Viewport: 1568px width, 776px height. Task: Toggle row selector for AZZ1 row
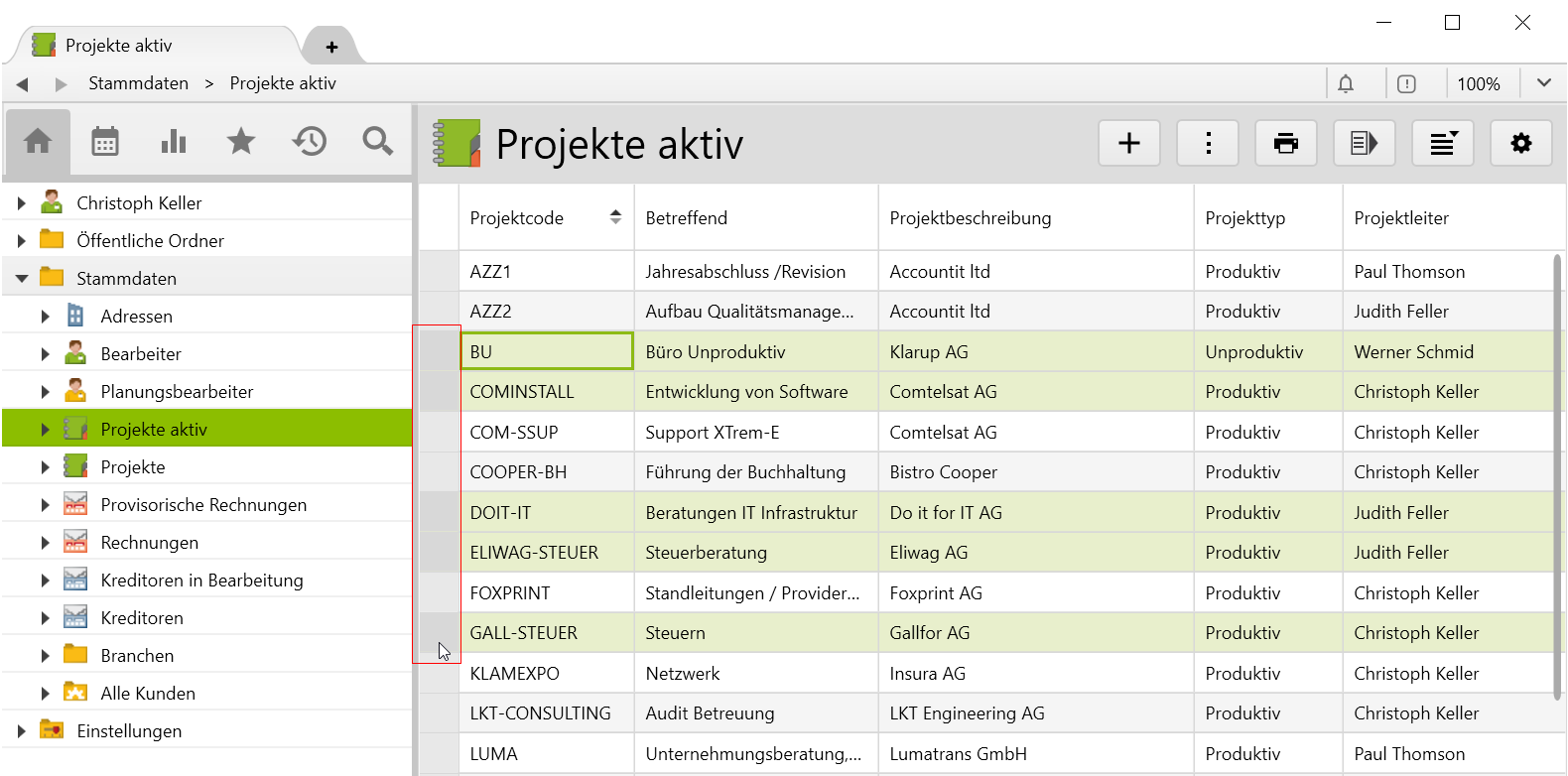pos(439,272)
